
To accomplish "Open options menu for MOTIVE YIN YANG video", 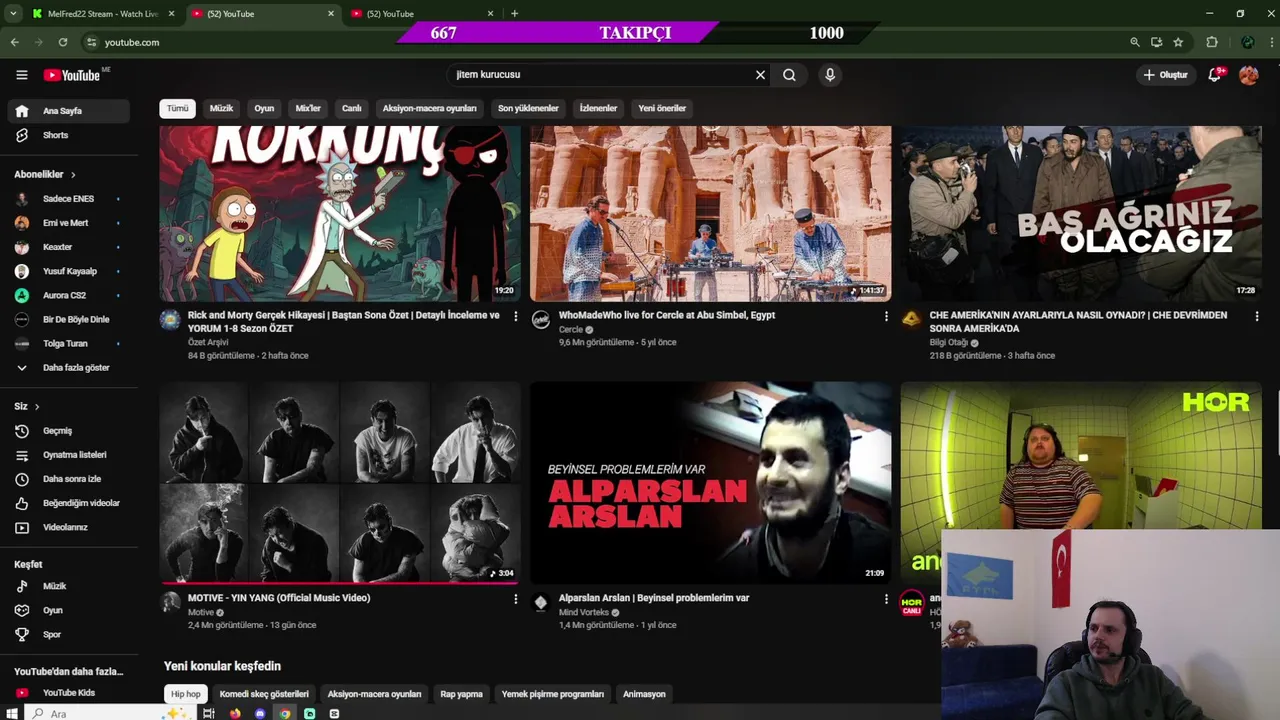I will (x=516, y=599).
